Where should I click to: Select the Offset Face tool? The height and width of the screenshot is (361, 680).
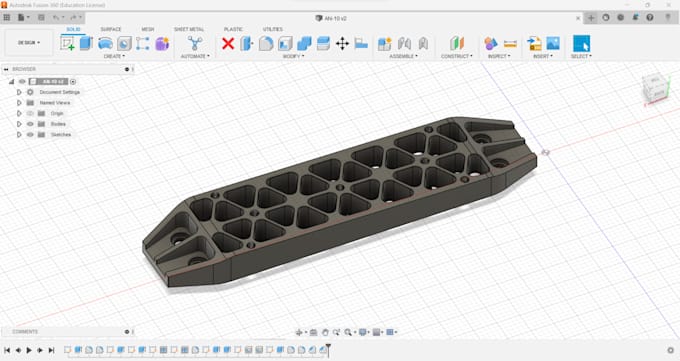pos(323,43)
